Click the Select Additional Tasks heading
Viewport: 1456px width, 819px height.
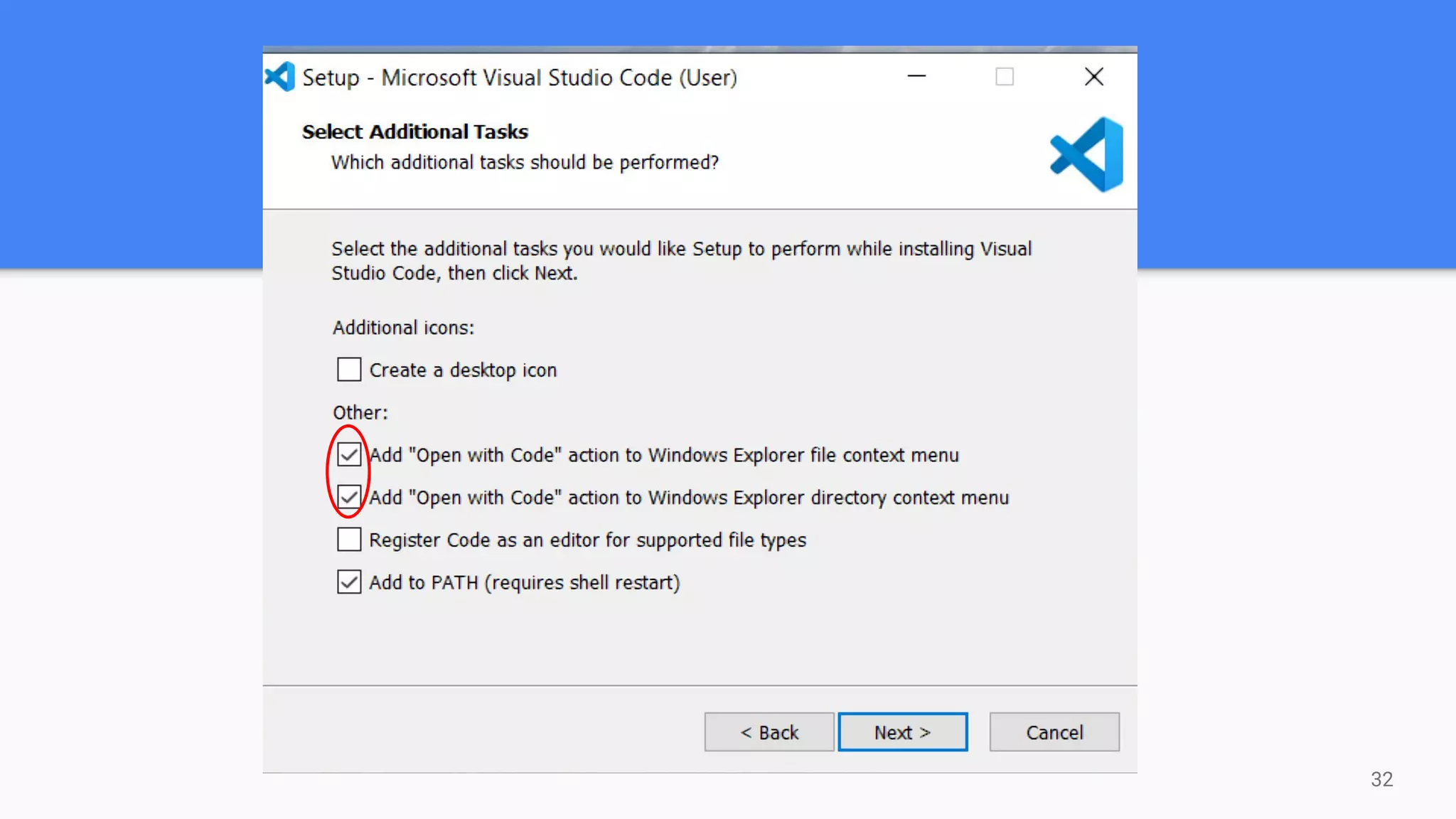point(415,132)
